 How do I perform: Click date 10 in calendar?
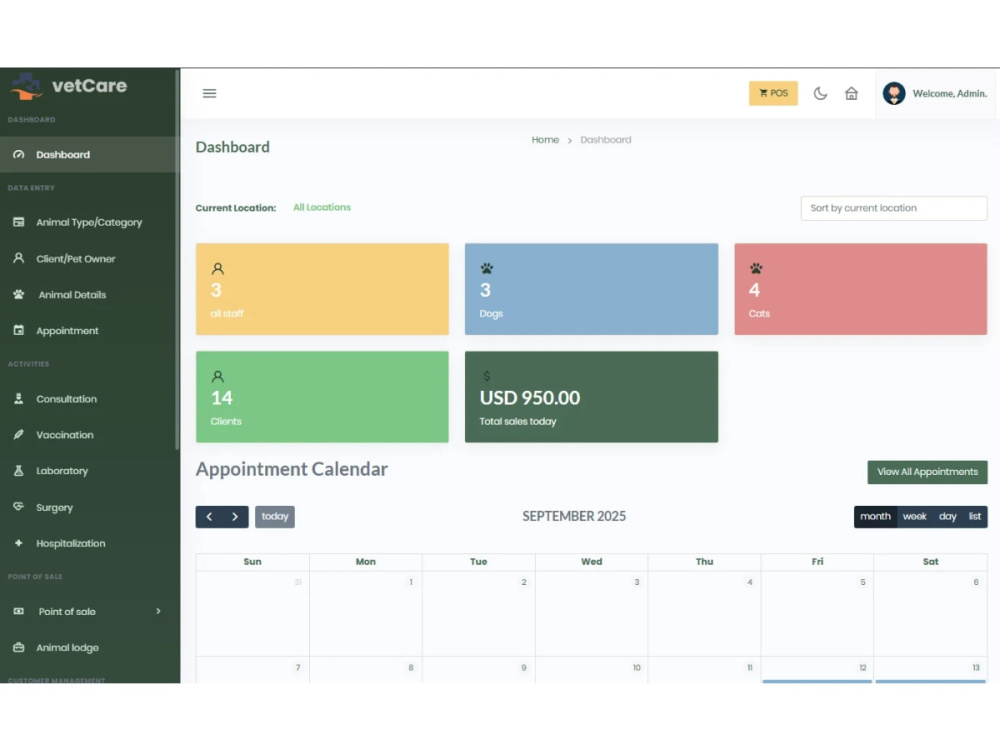click(636, 668)
